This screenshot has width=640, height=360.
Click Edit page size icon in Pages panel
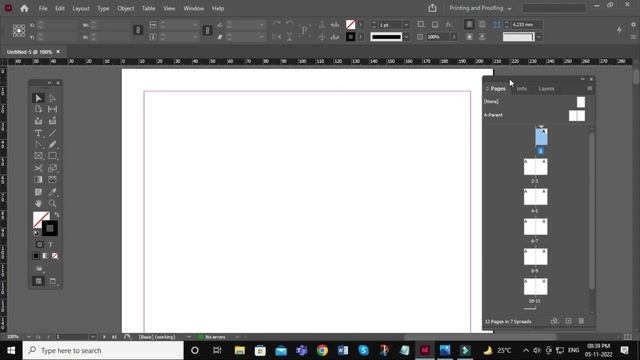(554, 321)
